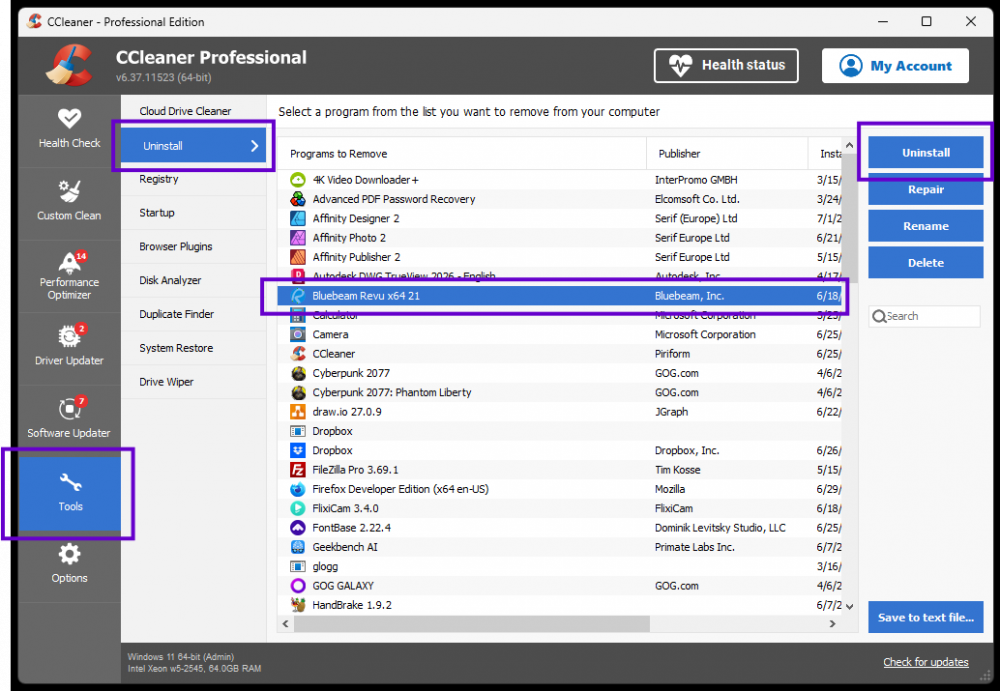Click Microsoft Corporation publisher in Camera row
The width and height of the screenshot is (1000, 691).
[705, 334]
